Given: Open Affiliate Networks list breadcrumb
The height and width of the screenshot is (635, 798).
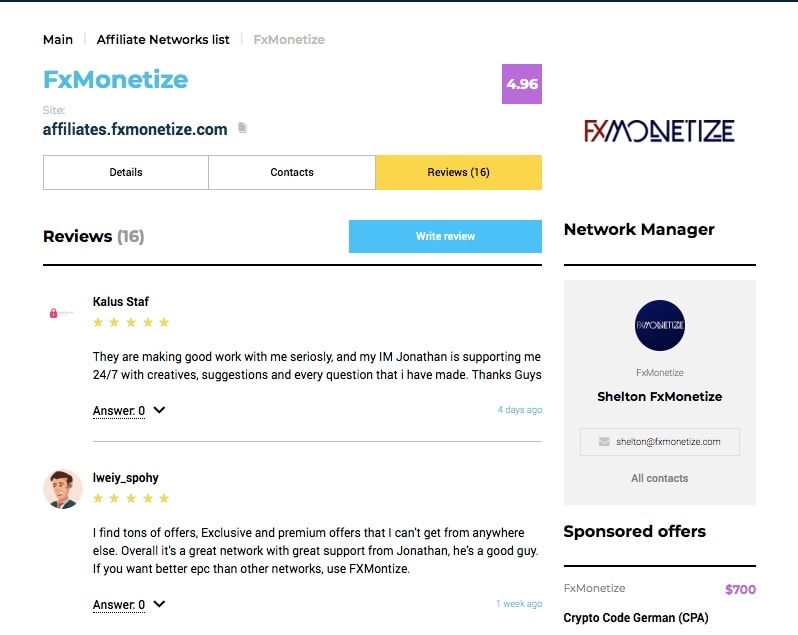Looking at the screenshot, I should point(163,40).
